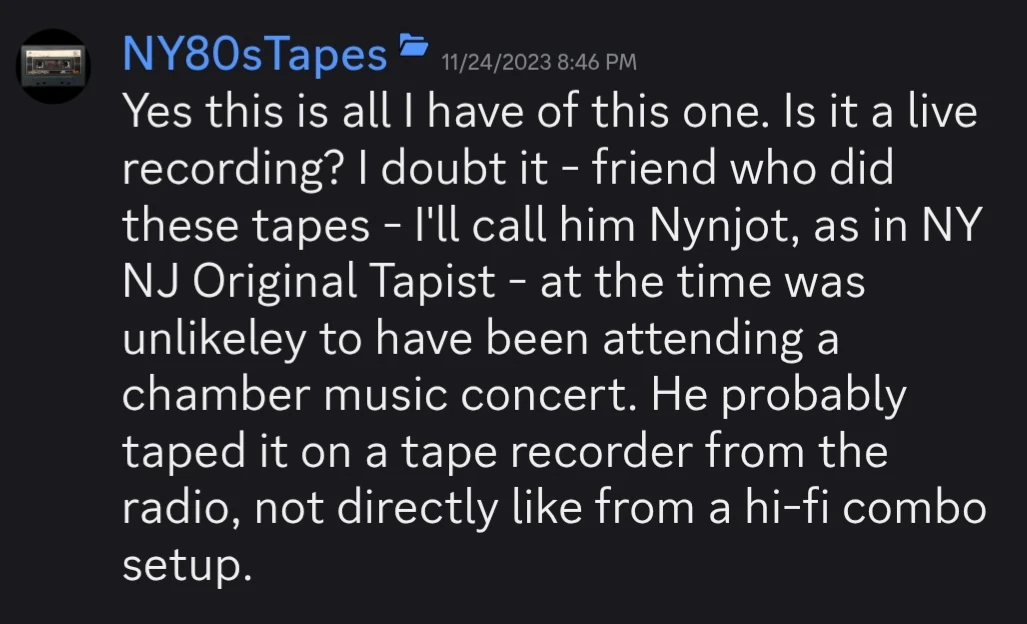Click the word "Original" in the message
This screenshot has height=624, width=1027.
coord(274,284)
